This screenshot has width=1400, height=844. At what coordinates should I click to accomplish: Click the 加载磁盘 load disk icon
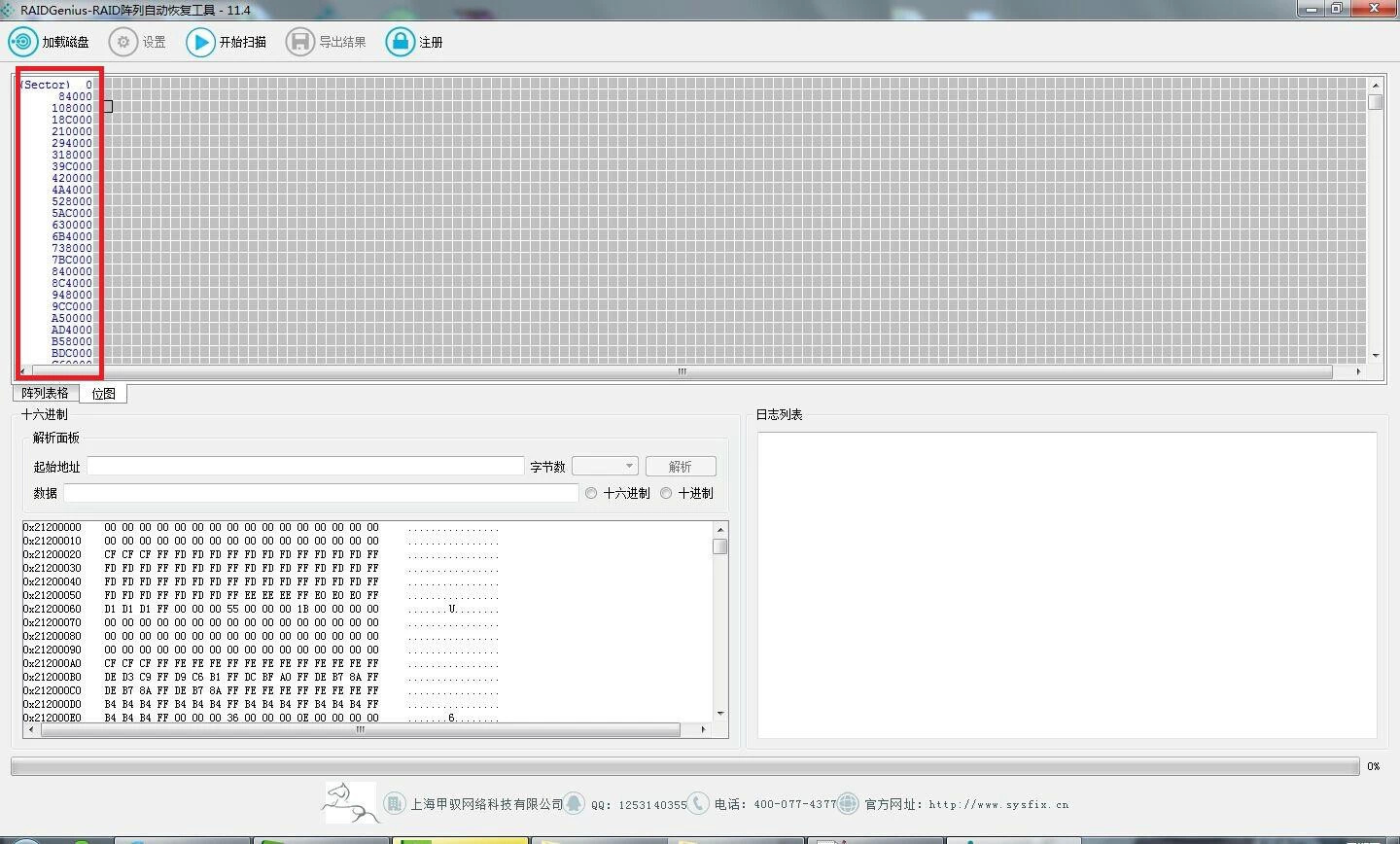click(x=22, y=42)
